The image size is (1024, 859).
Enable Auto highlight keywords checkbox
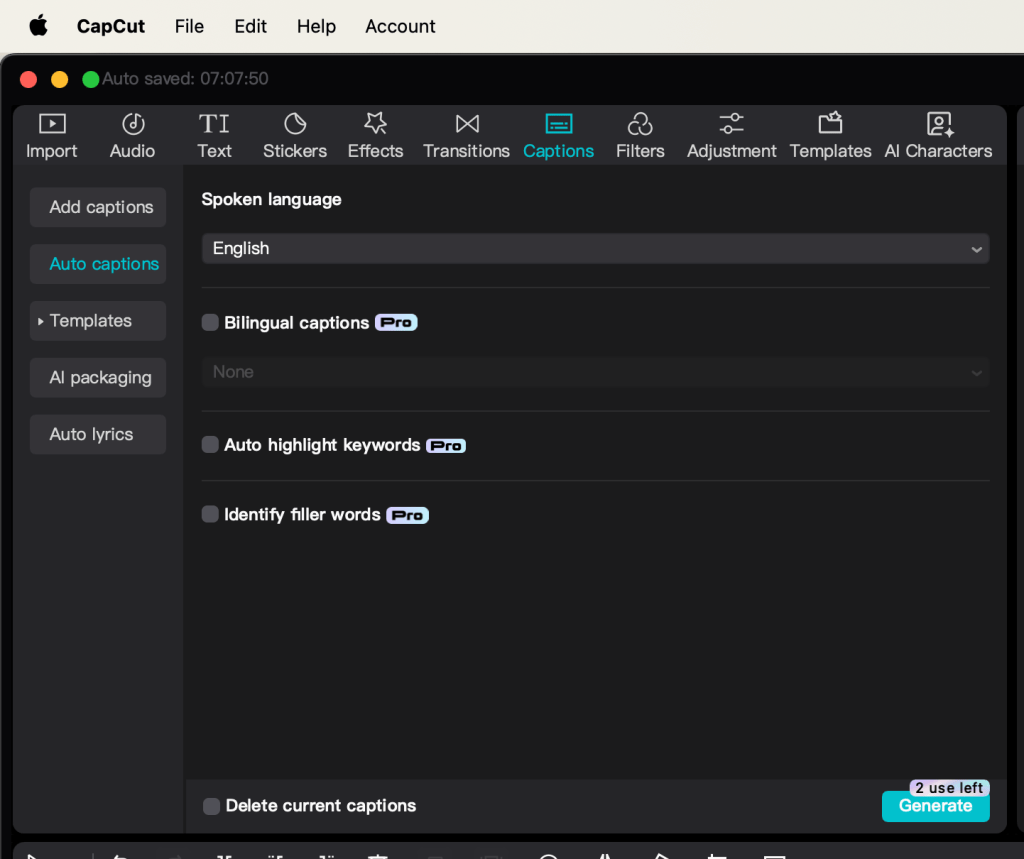click(x=210, y=445)
